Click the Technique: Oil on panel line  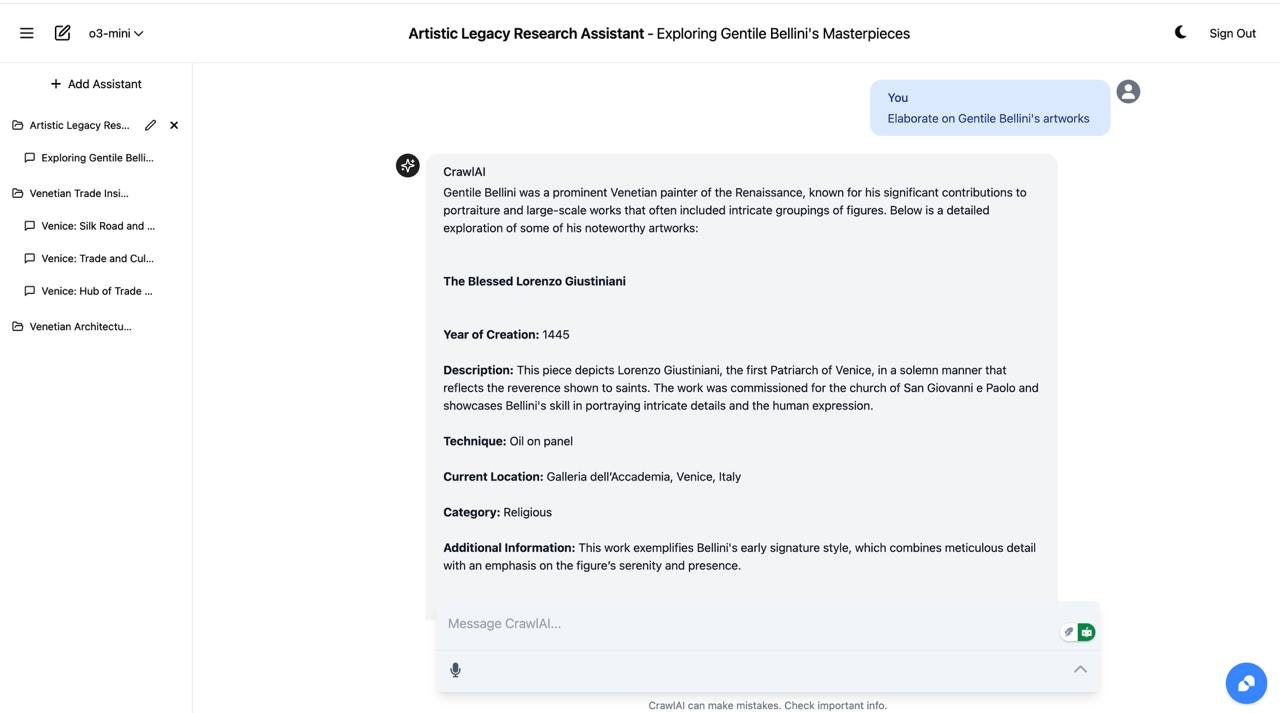(x=508, y=441)
